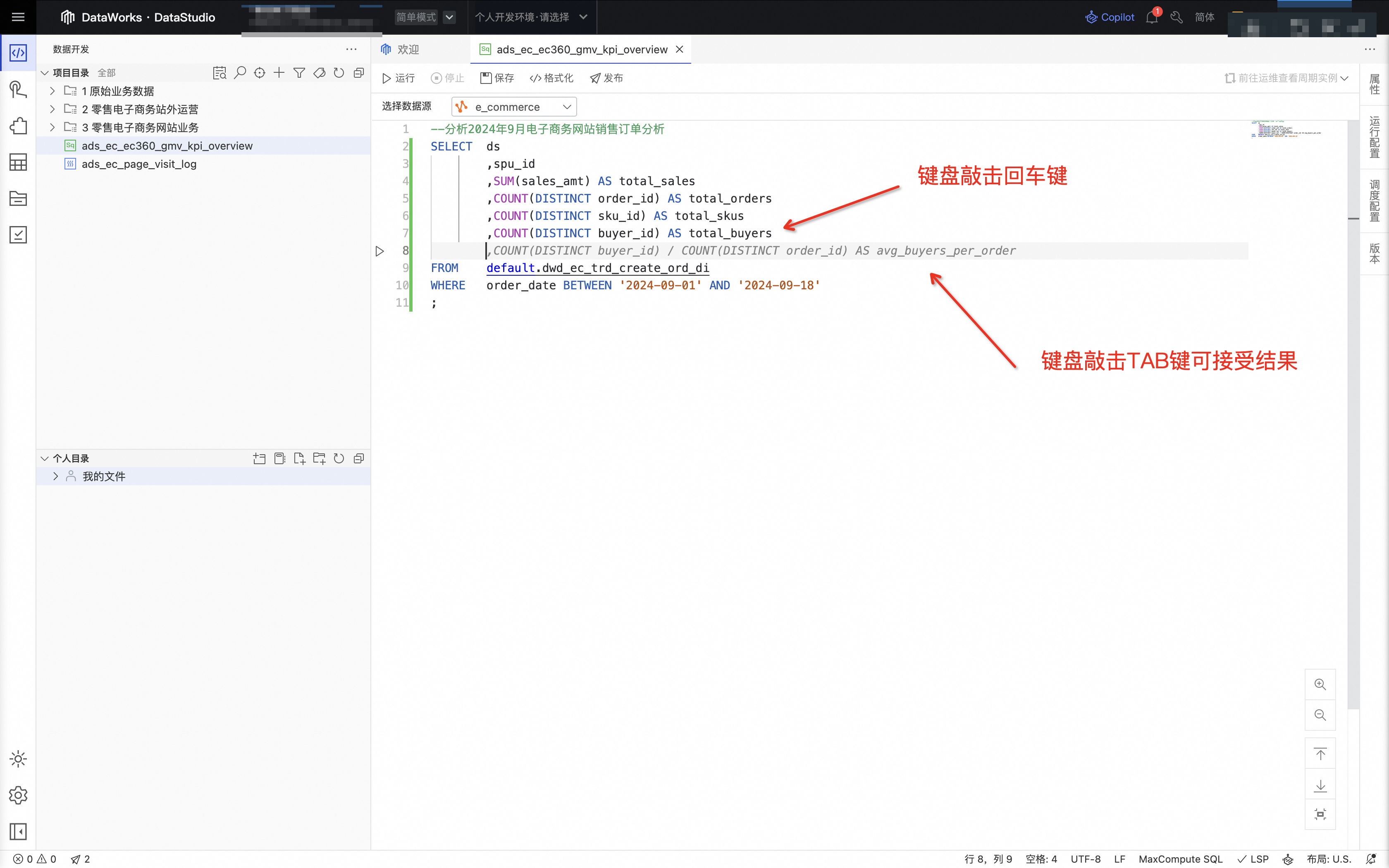Click the search icon in project directory toolbar
Screen dimensions: 1389x868
(x=240, y=73)
